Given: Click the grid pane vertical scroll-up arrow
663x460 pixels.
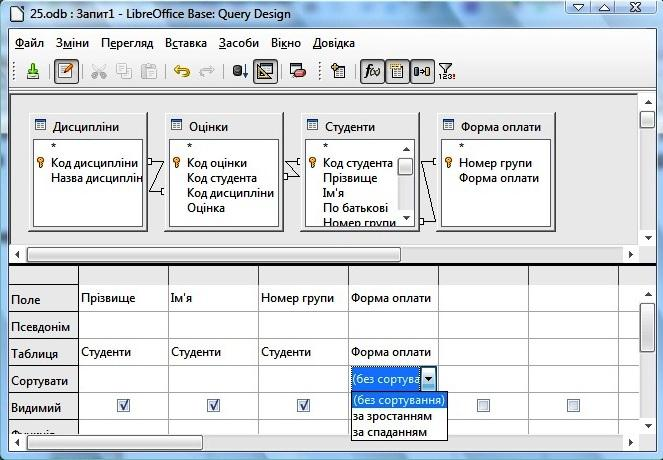Looking at the screenshot, I should pyautogui.click(x=648, y=294).
